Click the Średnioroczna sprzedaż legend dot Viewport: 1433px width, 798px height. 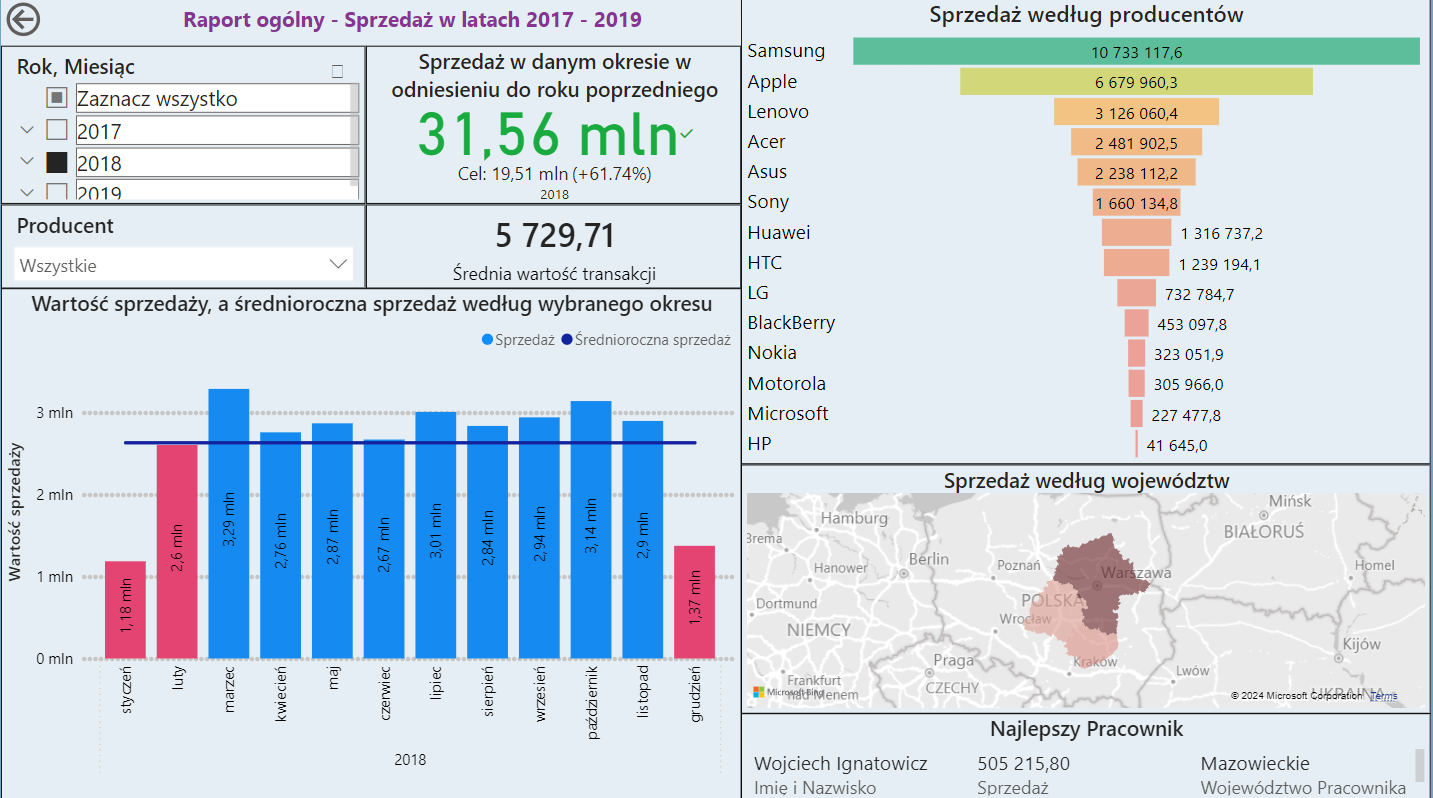point(567,340)
